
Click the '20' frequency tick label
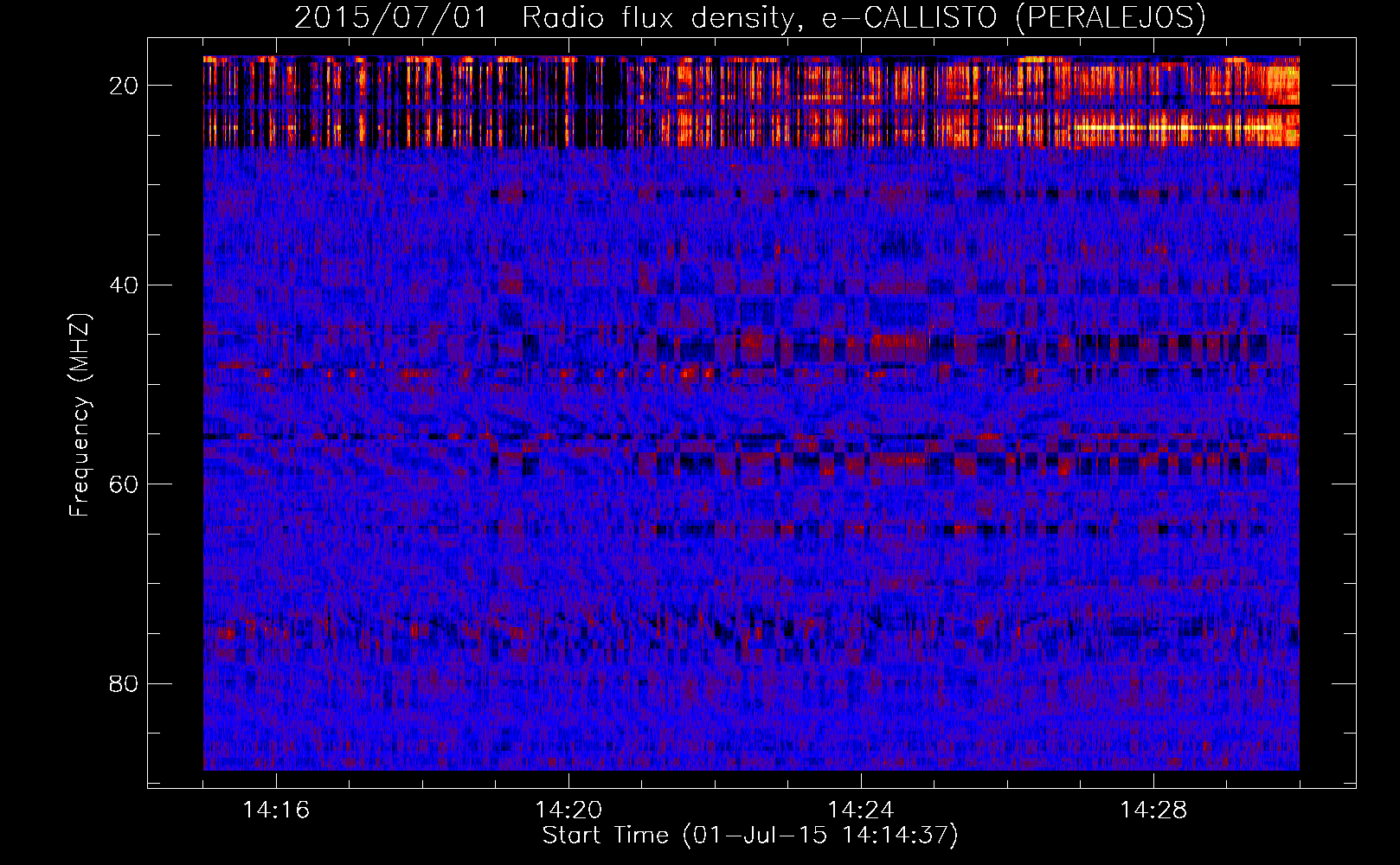tap(124, 86)
